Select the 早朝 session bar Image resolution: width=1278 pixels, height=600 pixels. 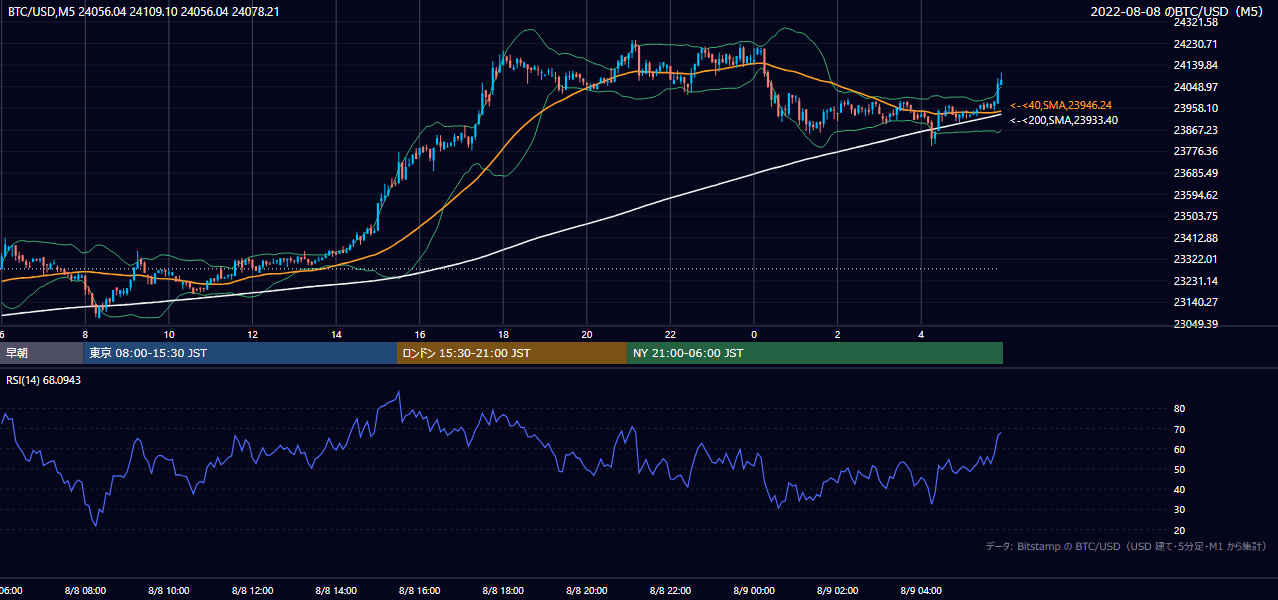(x=42, y=353)
